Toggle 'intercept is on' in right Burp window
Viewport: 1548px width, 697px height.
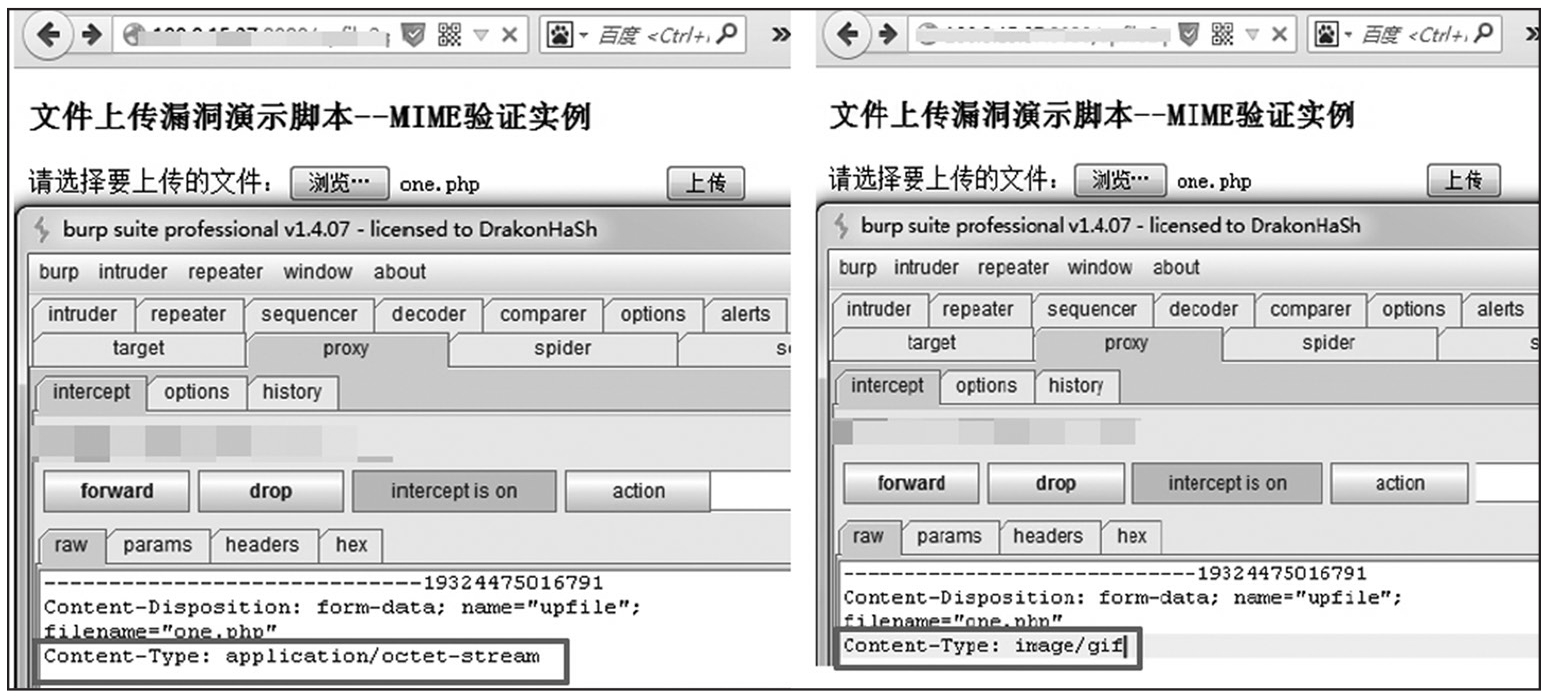[x=1227, y=484]
